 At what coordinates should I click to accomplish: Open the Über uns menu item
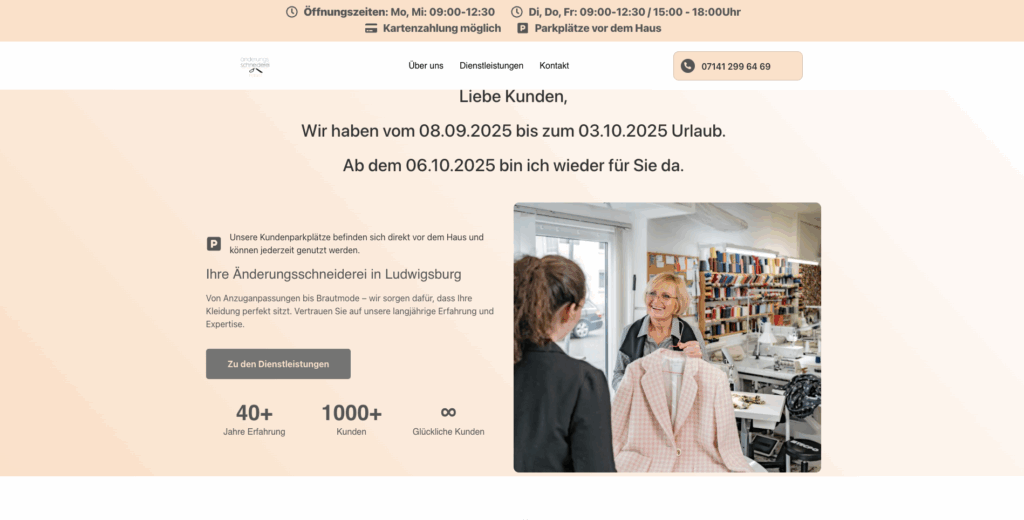[426, 66]
